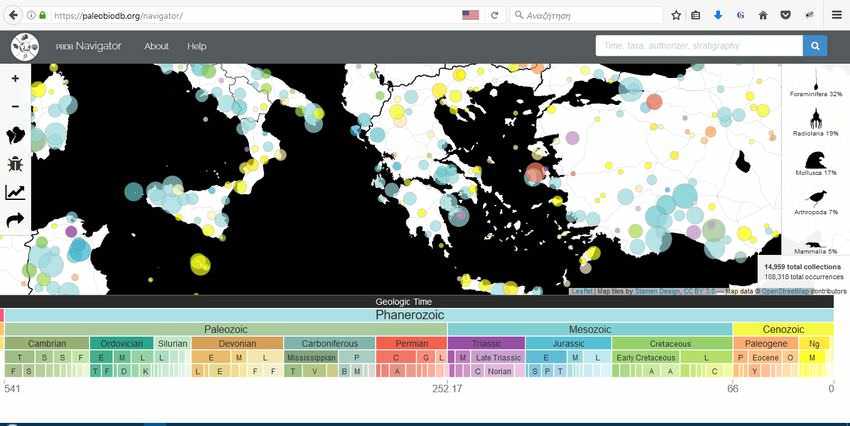The height and width of the screenshot is (426, 850).
Task: Toggle the Geologic Time panel header
Action: pyautogui.click(x=404, y=301)
